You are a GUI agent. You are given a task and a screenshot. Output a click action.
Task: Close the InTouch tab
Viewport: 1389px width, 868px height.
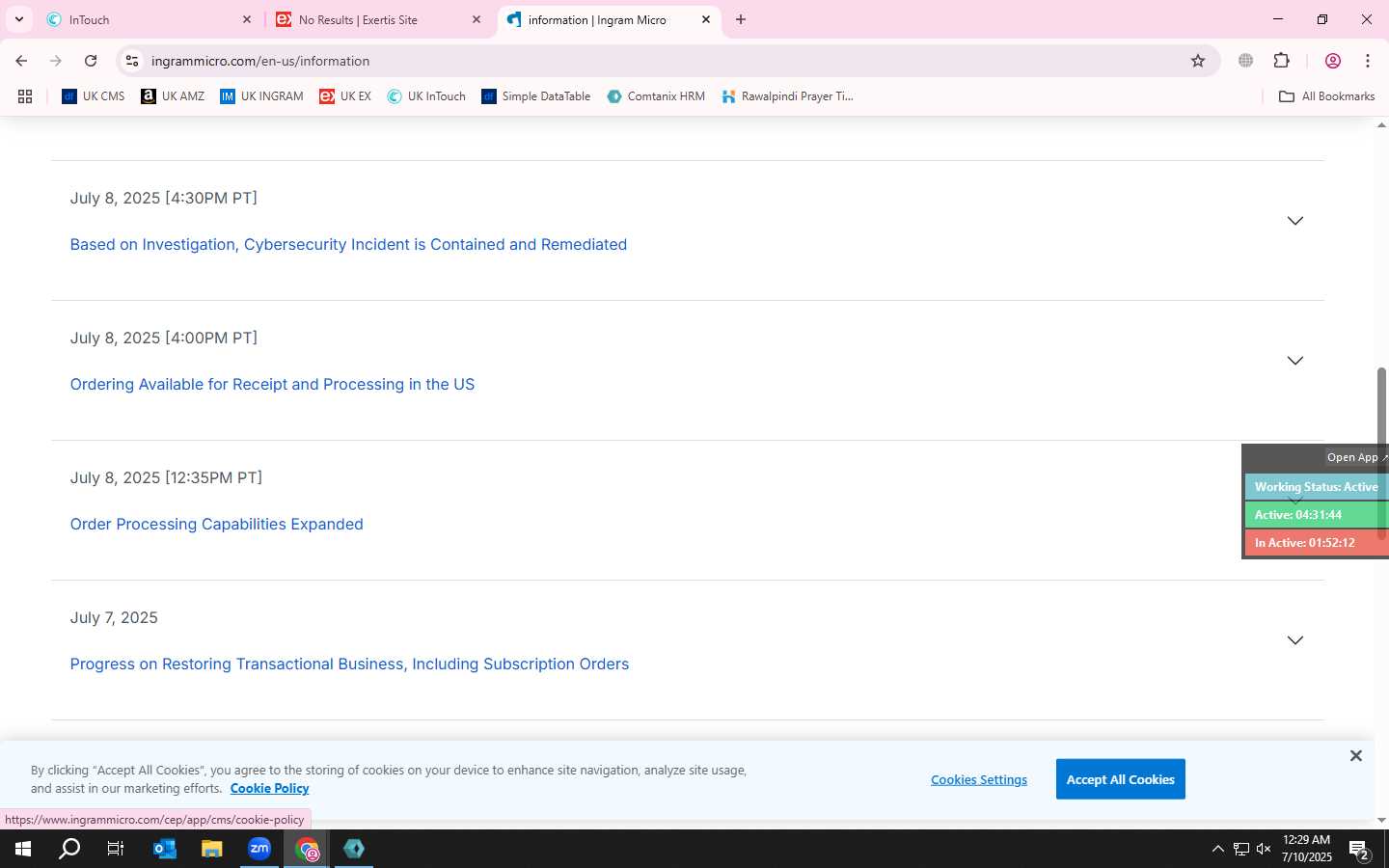[x=247, y=19]
